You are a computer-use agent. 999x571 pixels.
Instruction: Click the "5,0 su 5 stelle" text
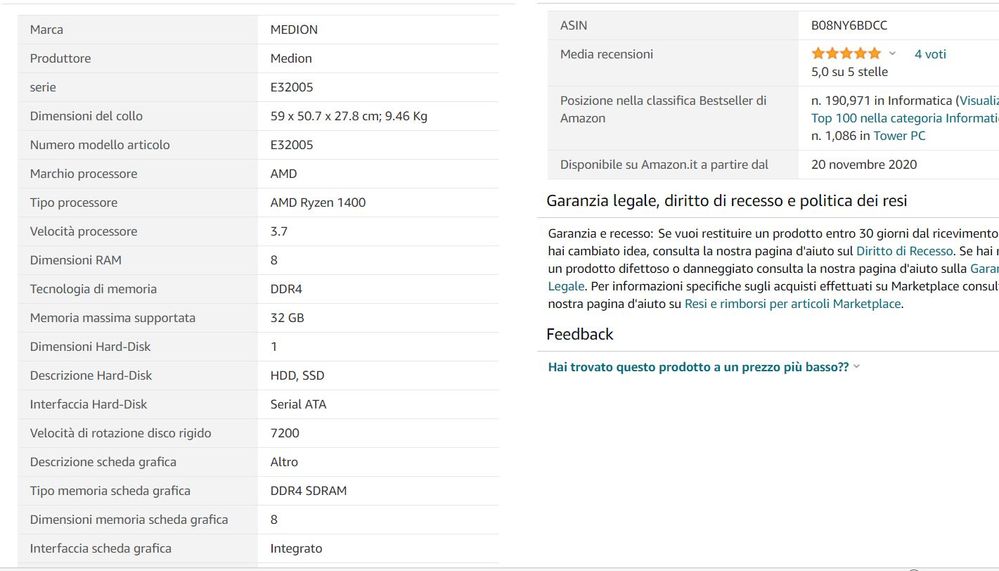pos(849,72)
